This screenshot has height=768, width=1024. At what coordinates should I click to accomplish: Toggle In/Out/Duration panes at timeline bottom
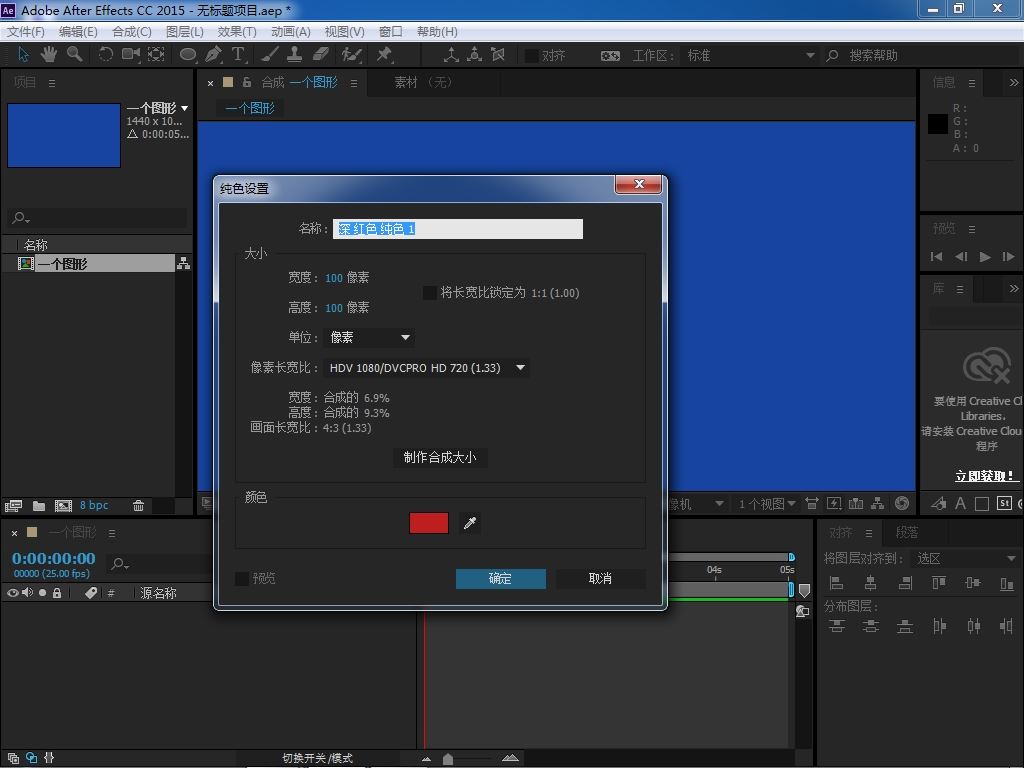[x=49, y=758]
